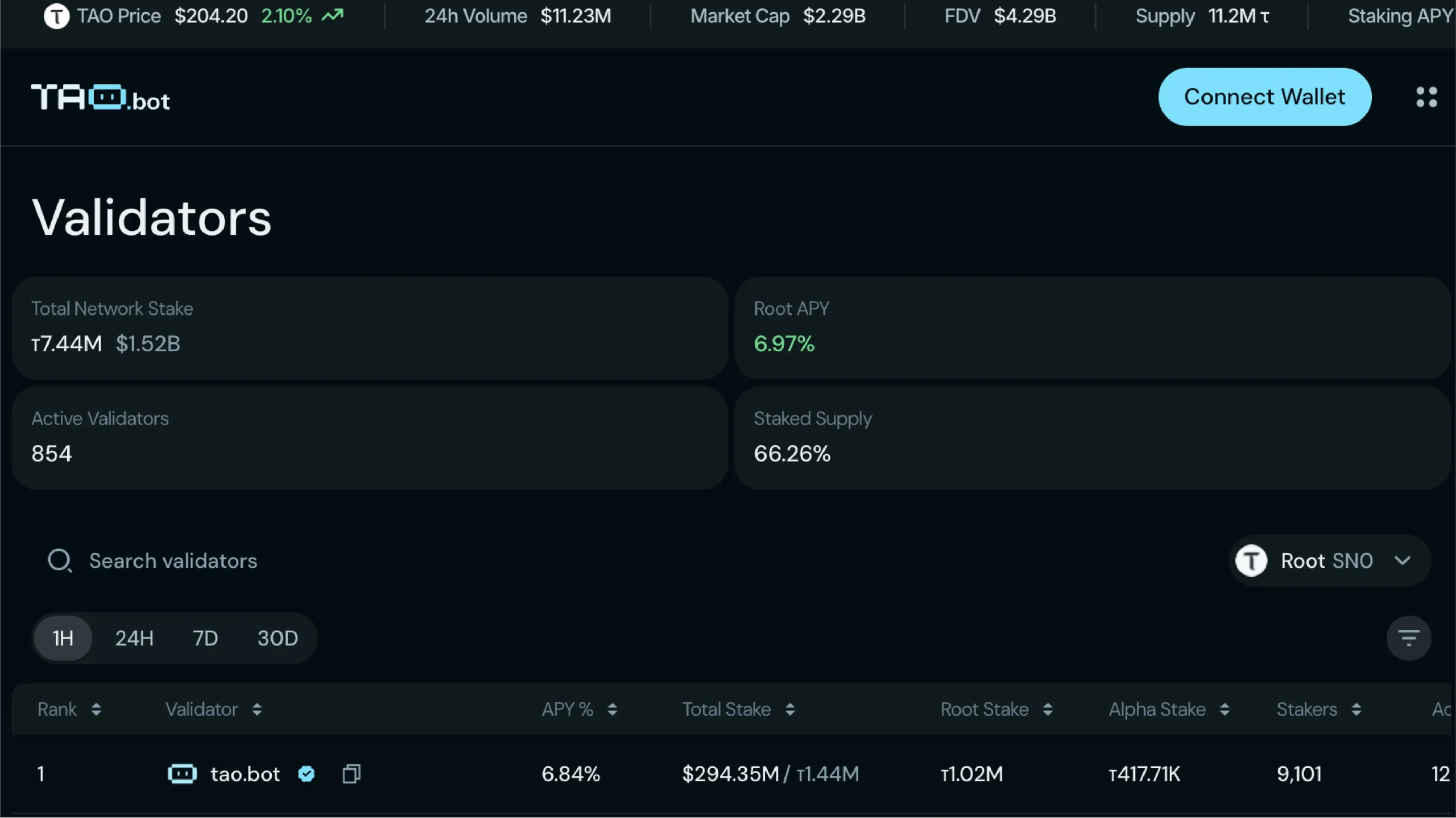1456x818 pixels.
Task: Click tao.bot's 6.84% APY cell
Action: 570,774
